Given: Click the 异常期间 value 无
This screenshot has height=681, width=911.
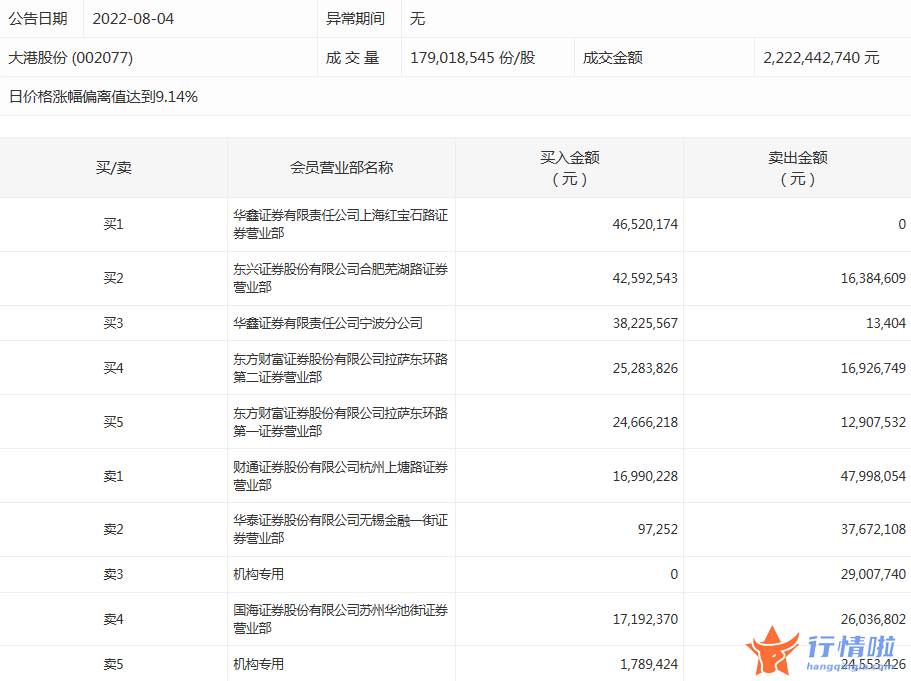Looking at the screenshot, I should 417,19.
